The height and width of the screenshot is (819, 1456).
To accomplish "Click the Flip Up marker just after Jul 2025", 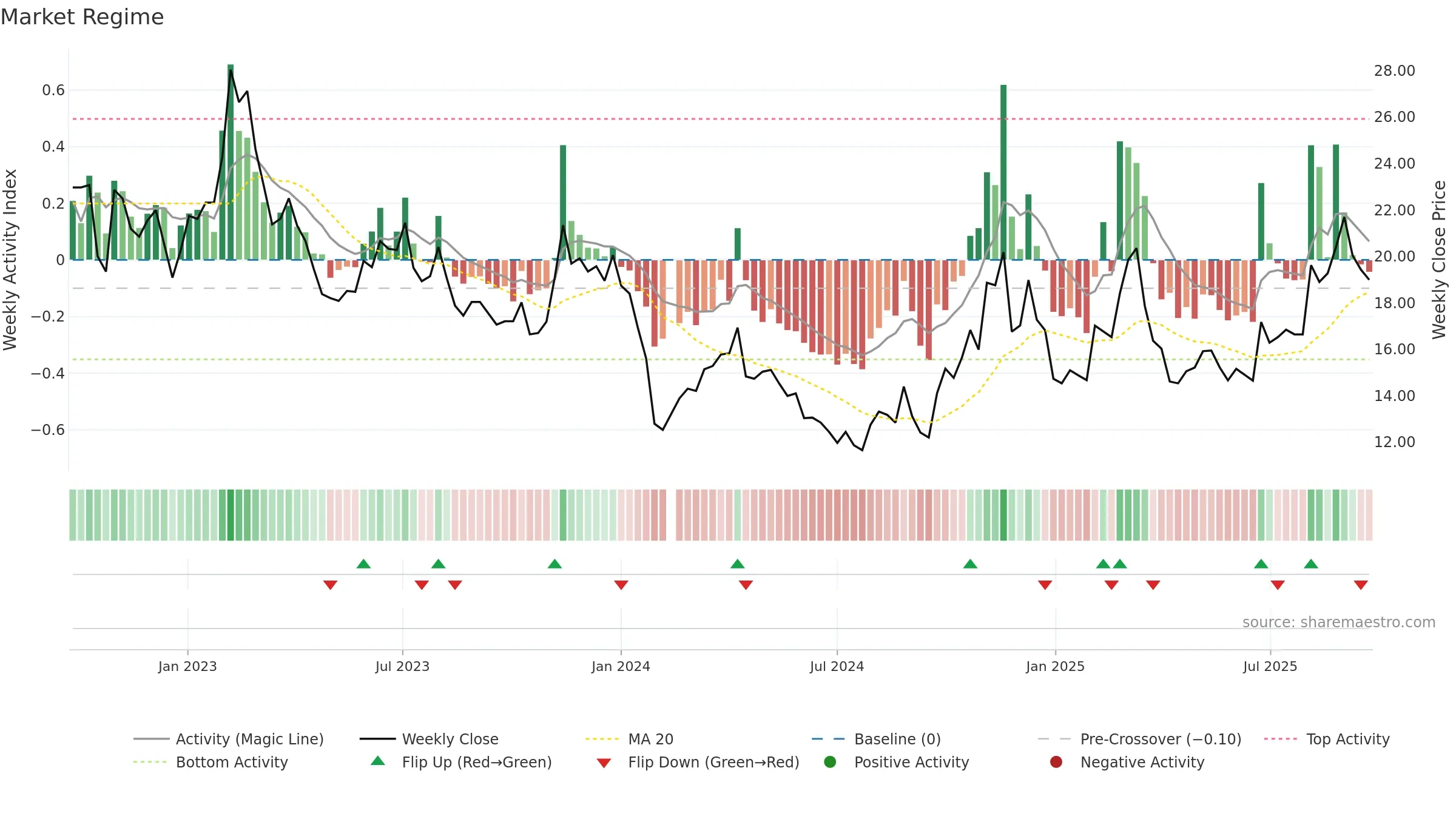I will pos(1311,564).
